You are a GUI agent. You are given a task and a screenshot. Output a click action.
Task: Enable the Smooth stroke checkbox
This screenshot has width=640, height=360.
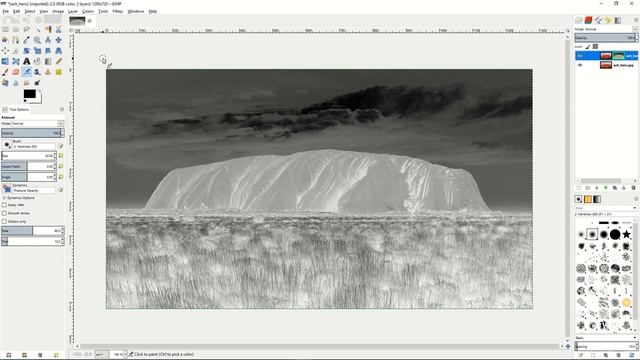4,213
